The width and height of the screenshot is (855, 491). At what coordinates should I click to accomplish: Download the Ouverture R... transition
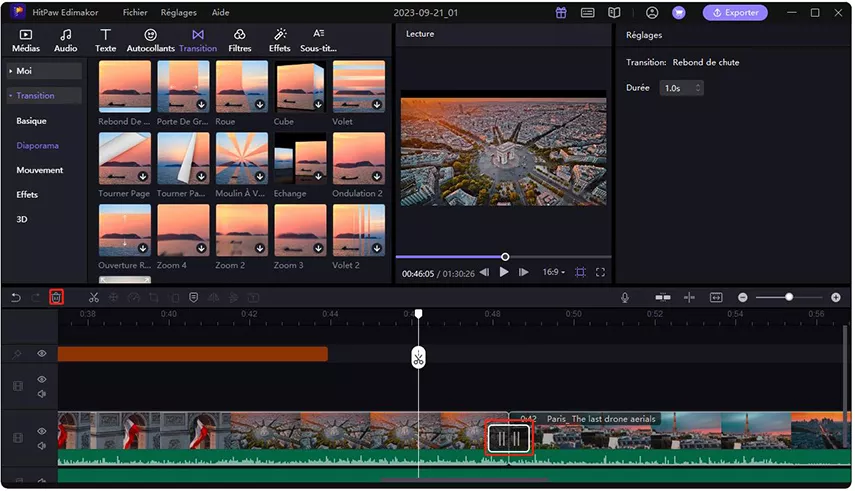143,248
